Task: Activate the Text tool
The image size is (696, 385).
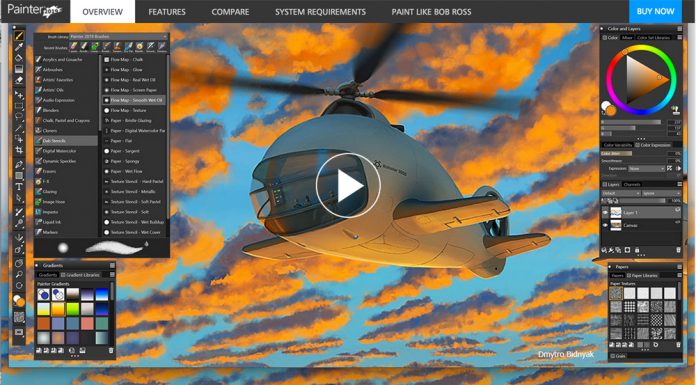Action: tap(19, 187)
